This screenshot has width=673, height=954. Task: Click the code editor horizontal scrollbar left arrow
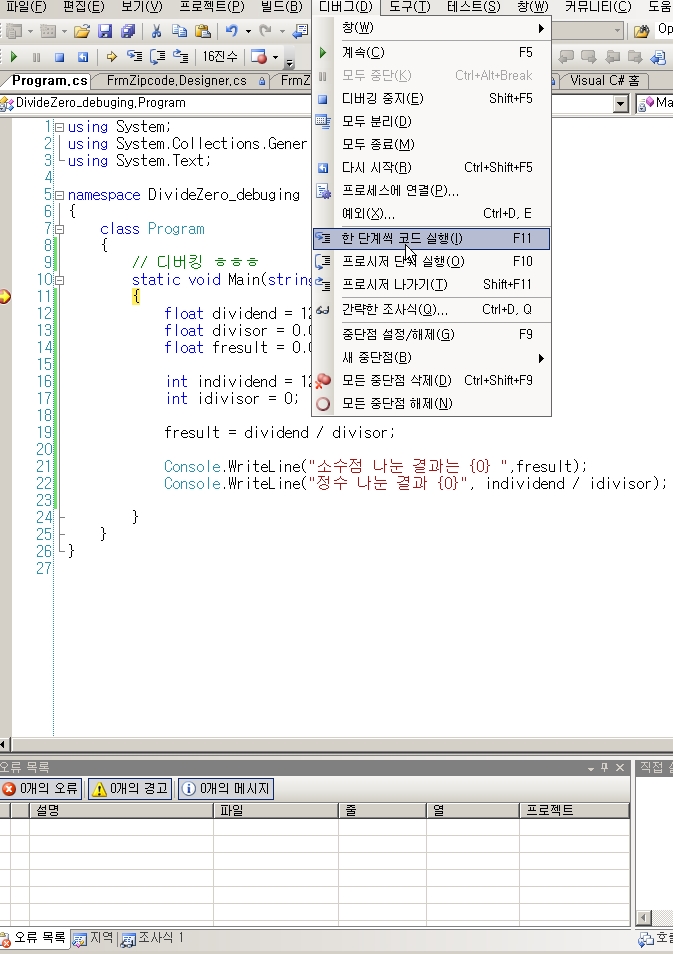click(x=4, y=744)
